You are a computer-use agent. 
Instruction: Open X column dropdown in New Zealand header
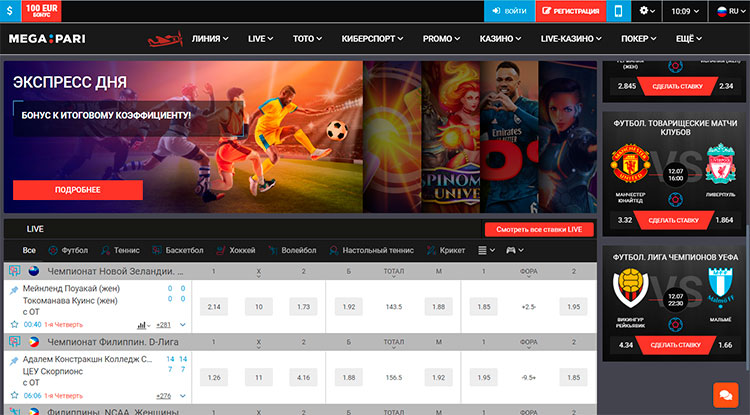pos(258,273)
